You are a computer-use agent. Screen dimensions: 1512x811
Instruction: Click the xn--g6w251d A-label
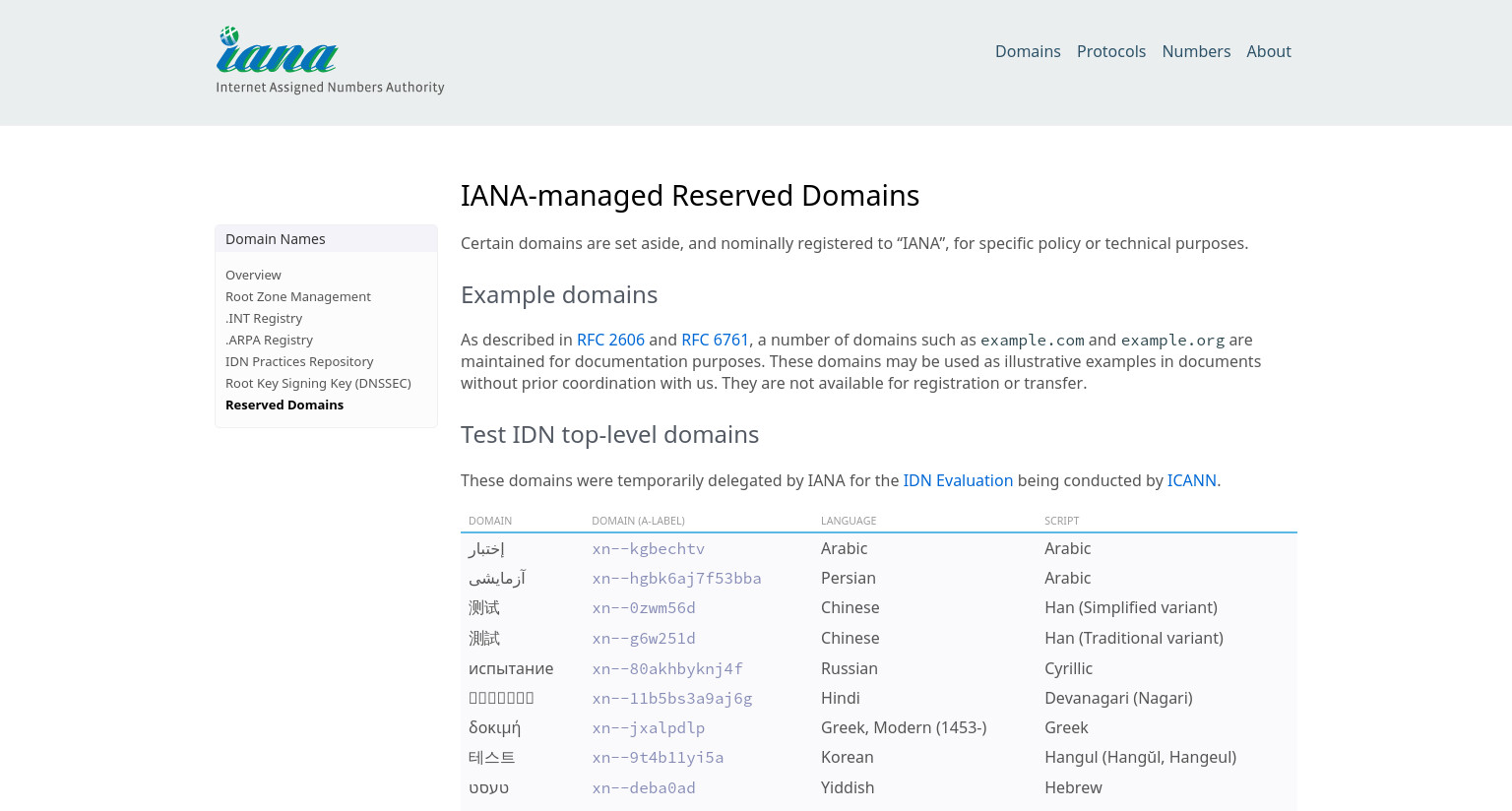[644, 638]
